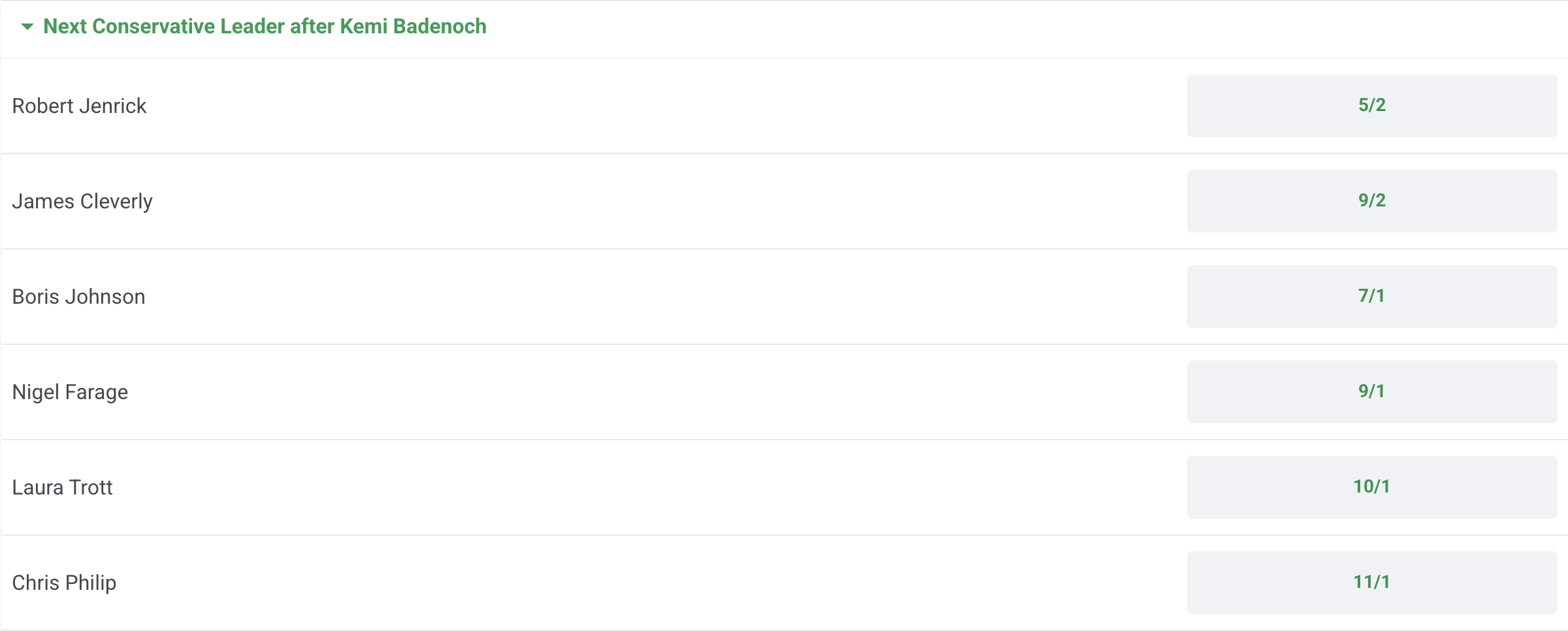Click the Robert Jenrick candidate name
Screen dimensions: 1568x631
pos(79,106)
